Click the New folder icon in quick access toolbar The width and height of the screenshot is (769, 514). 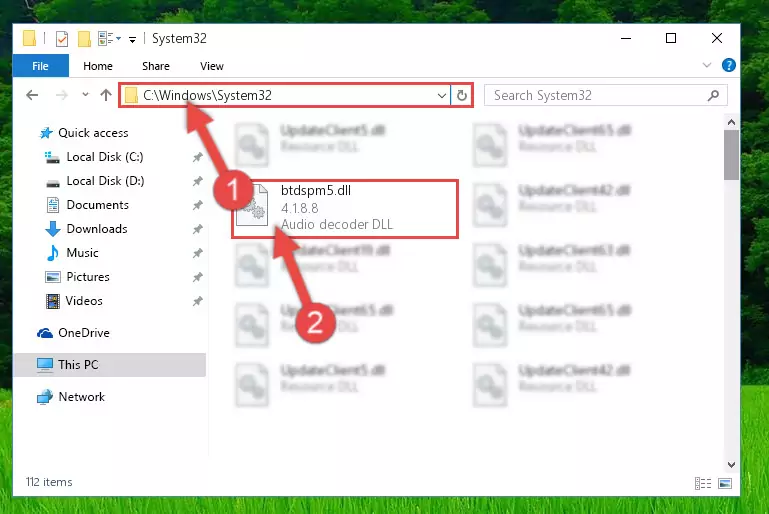[x=84, y=38]
